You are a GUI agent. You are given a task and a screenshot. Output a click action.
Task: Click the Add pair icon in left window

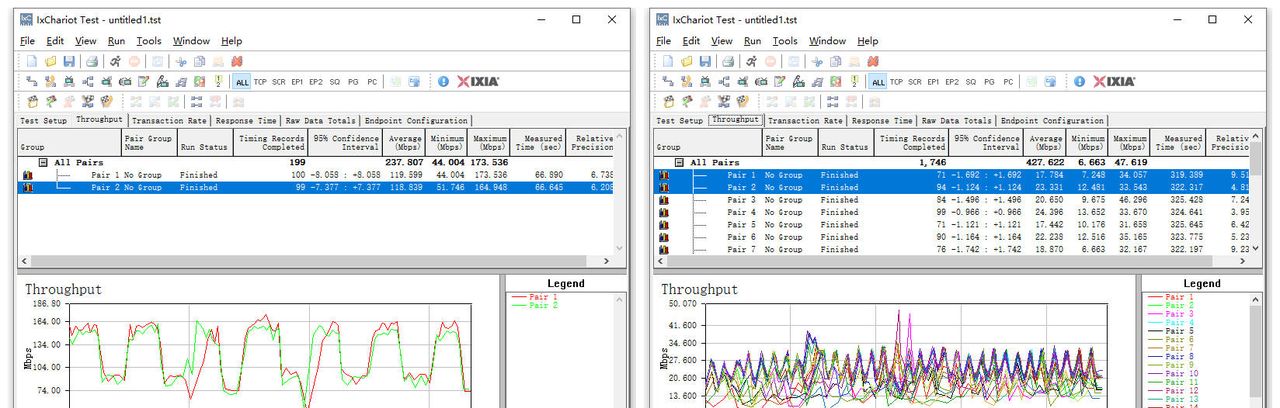pos(32,82)
